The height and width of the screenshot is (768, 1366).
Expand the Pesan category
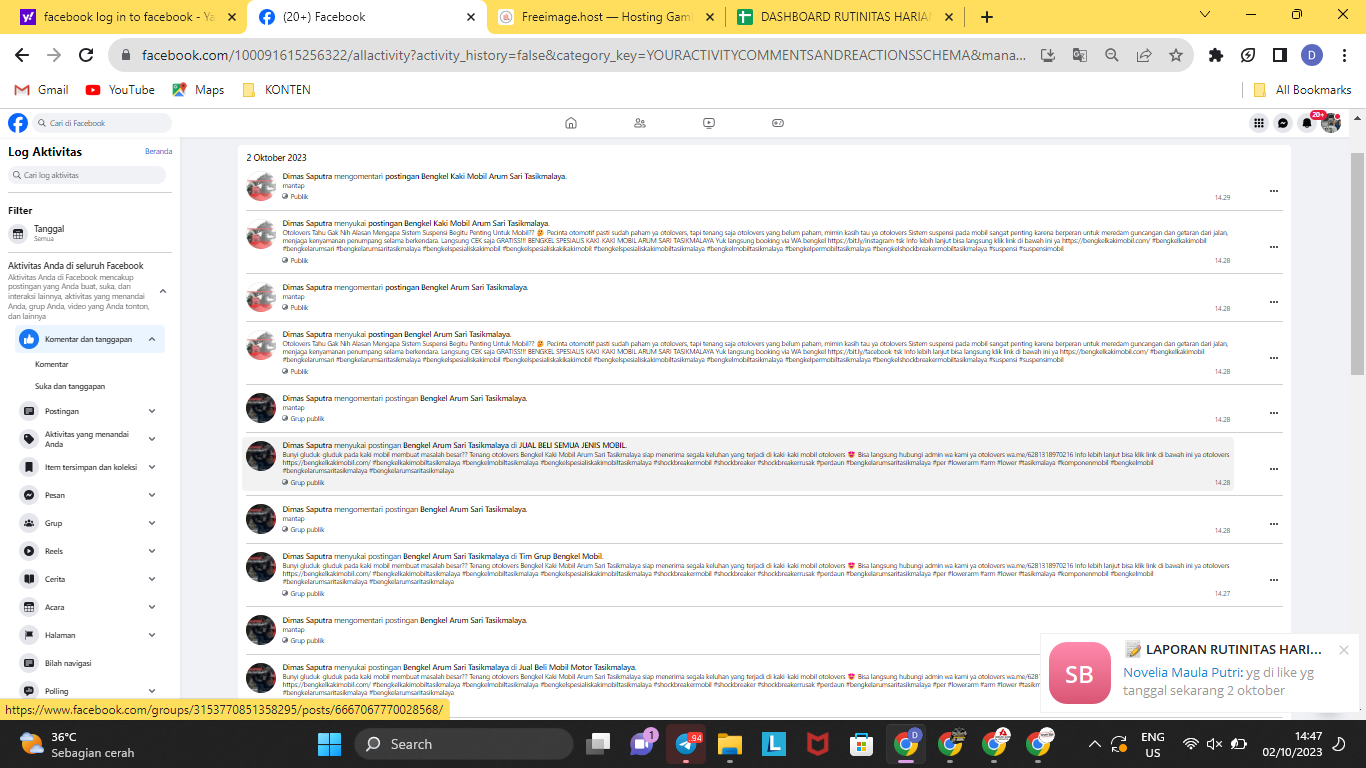(152, 495)
